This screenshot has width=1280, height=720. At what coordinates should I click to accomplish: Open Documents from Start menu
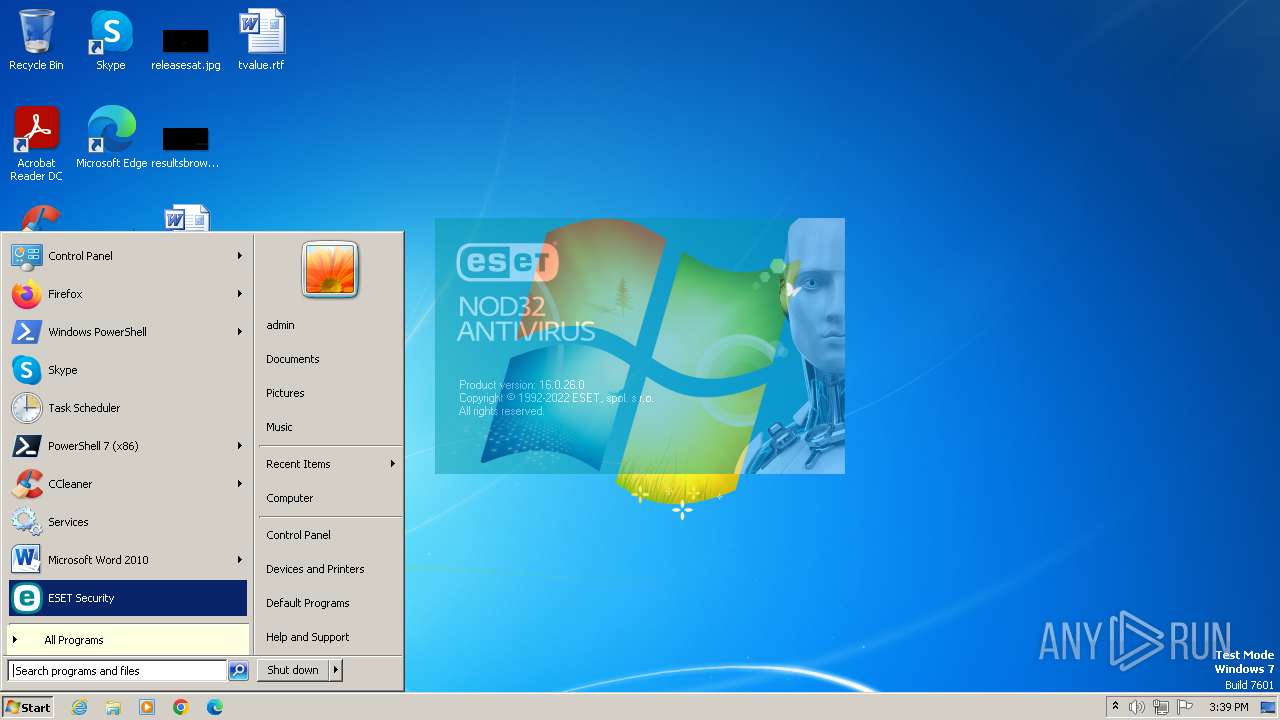click(x=330, y=359)
